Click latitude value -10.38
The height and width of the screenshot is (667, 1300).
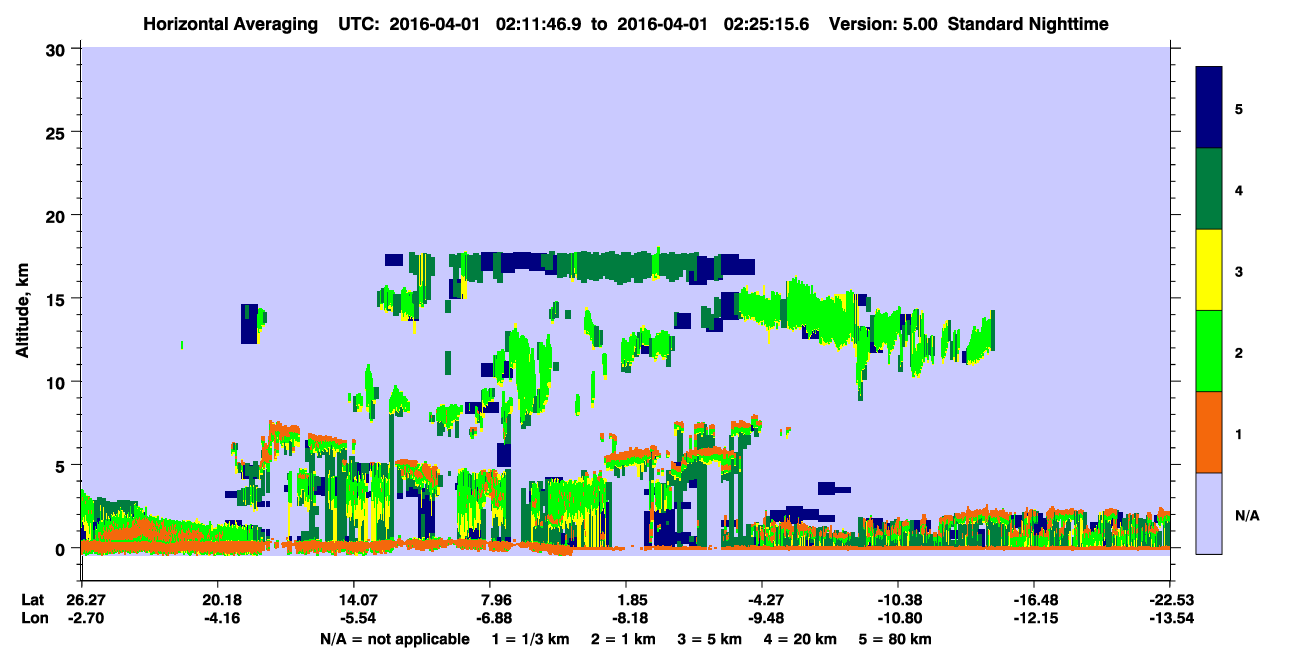click(898, 600)
